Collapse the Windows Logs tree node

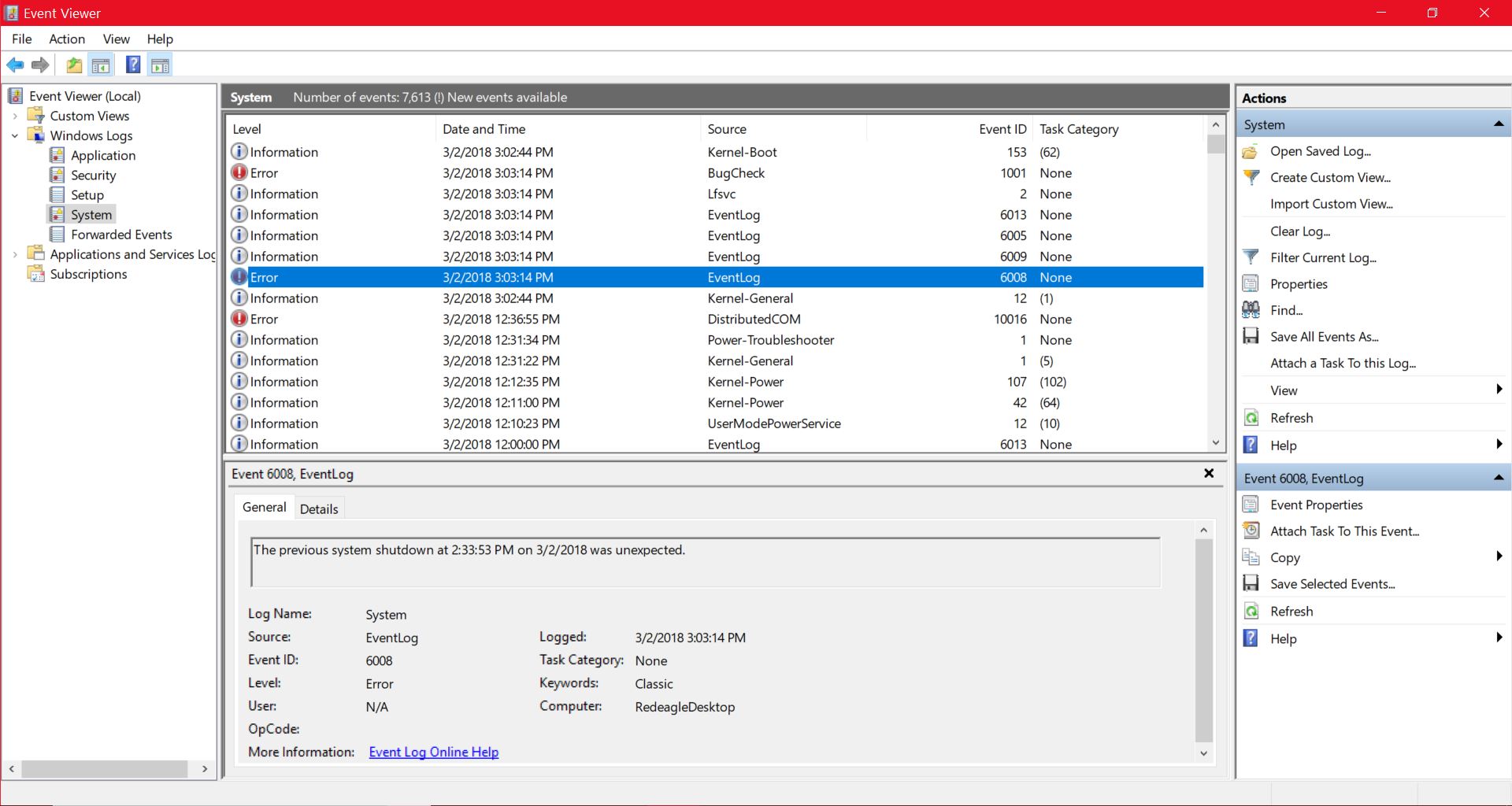[x=15, y=135]
